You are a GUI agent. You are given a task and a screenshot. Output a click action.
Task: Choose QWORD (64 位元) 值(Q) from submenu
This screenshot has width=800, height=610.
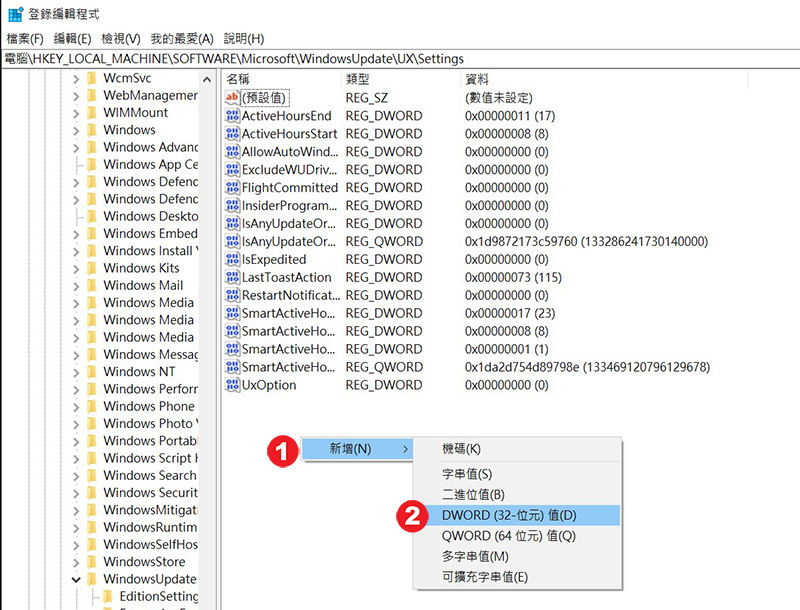pos(517,536)
